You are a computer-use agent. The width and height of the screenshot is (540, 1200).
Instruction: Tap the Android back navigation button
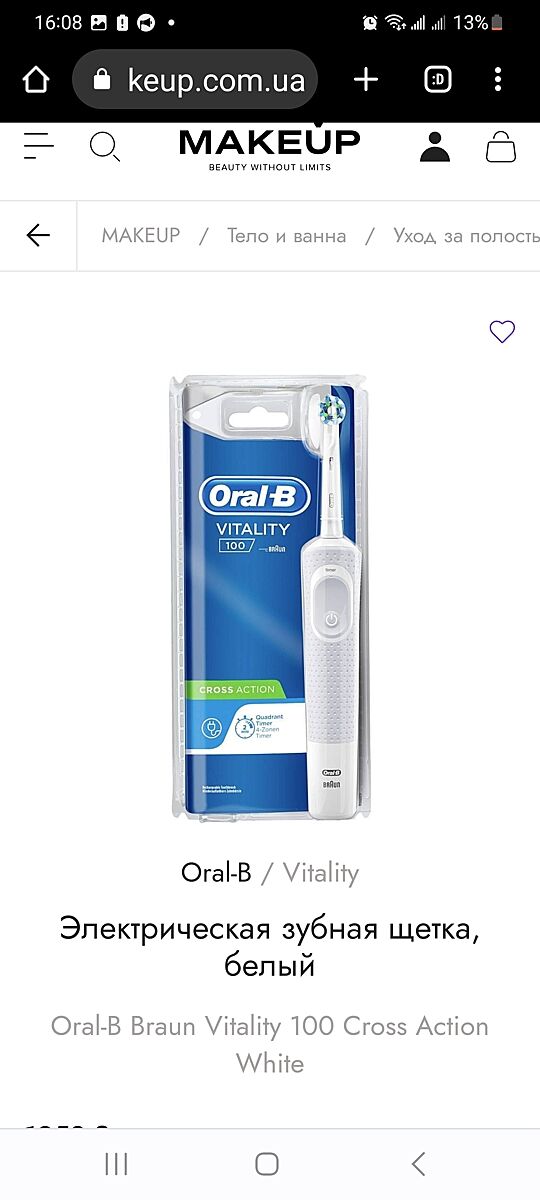click(x=419, y=1163)
